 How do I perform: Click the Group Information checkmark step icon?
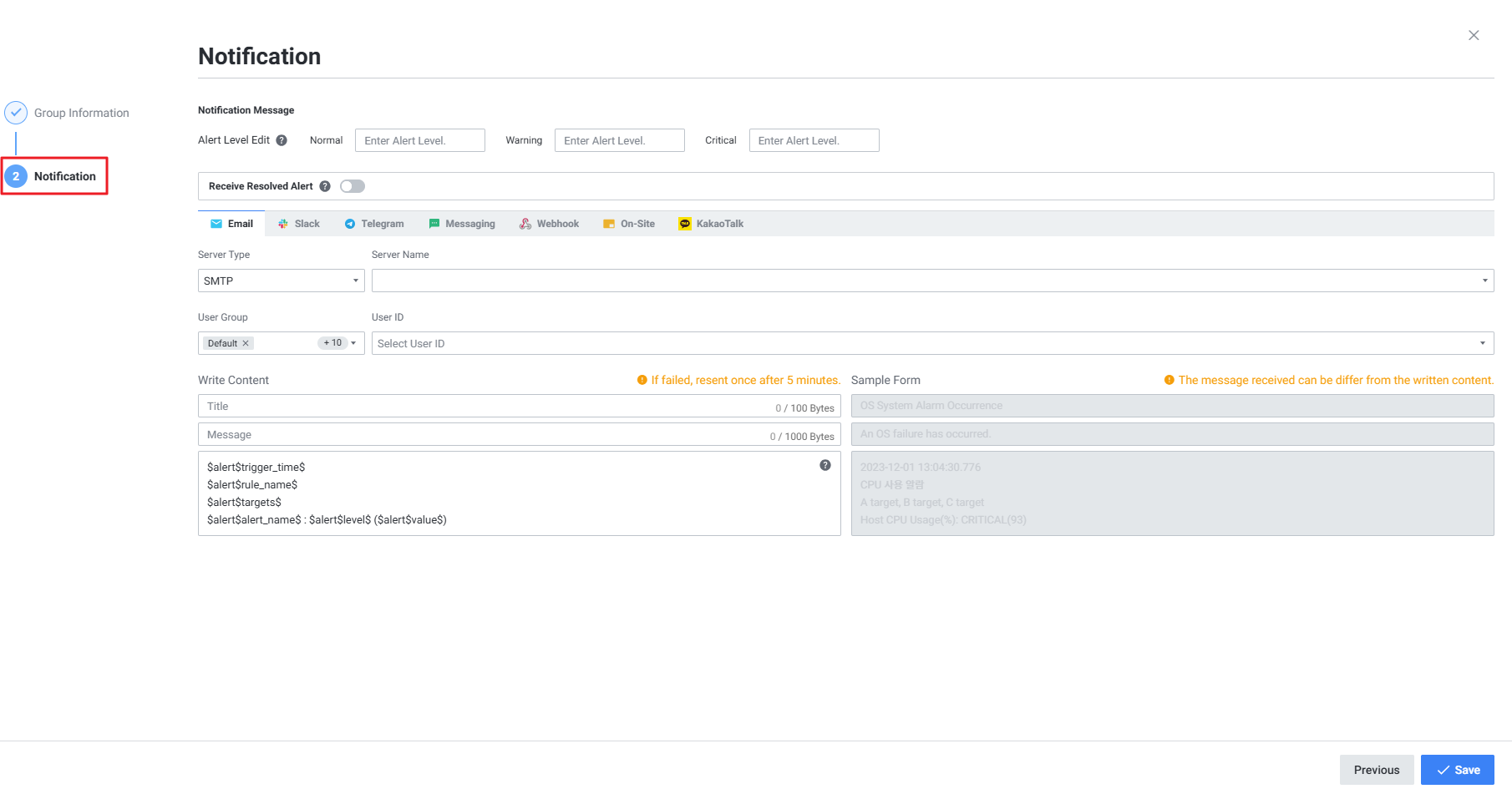click(x=16, y=113)
